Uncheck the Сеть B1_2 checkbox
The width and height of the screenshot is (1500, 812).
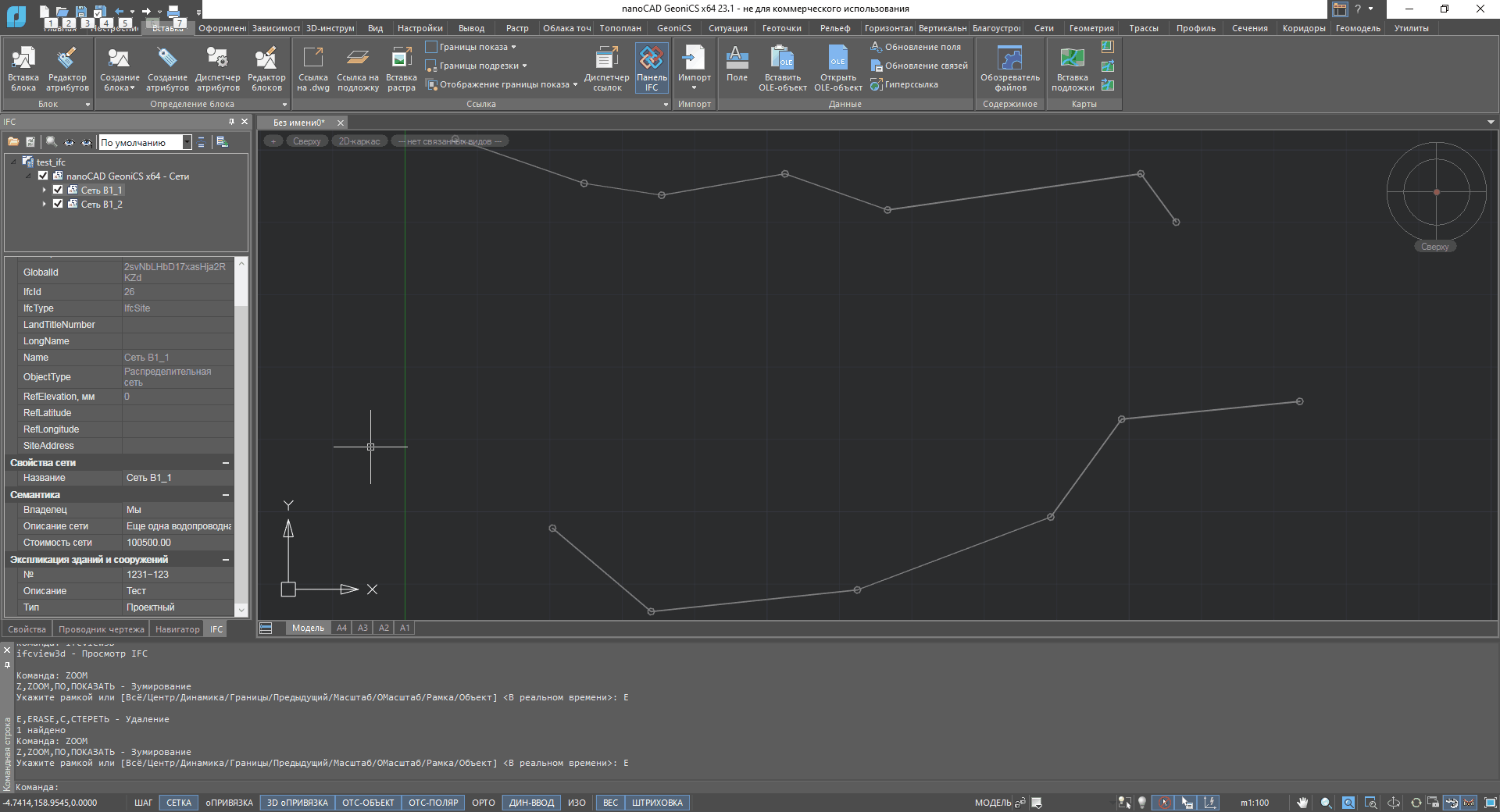58,204
